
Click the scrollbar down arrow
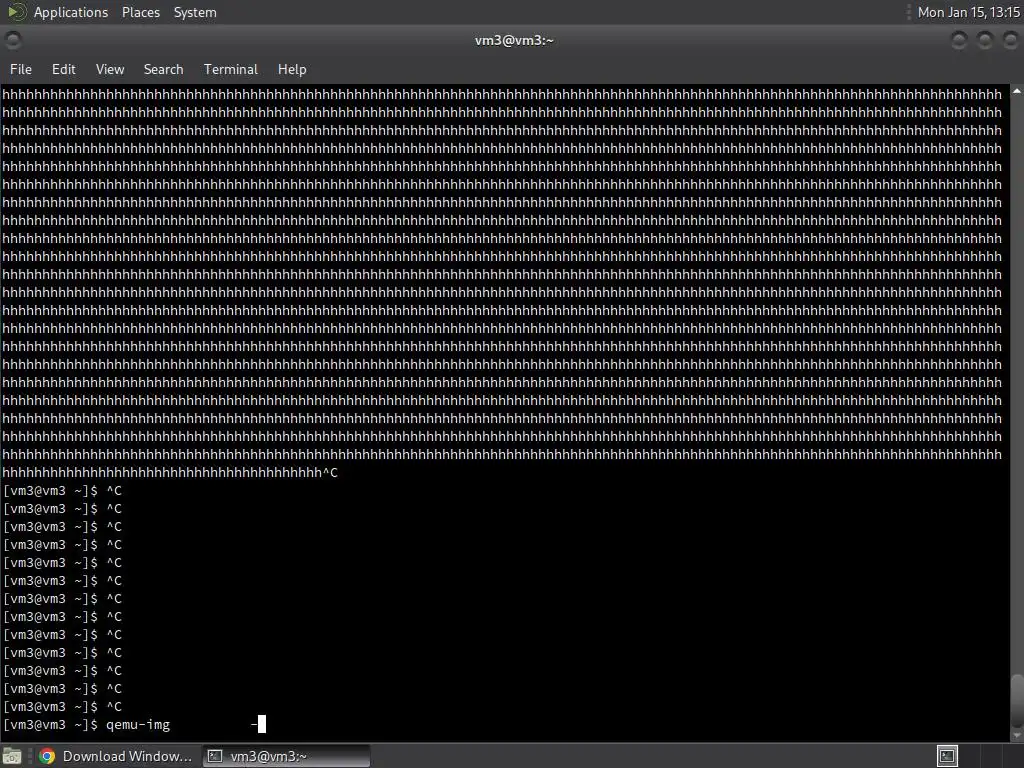pyautogui.click(x=1017, y=735)
